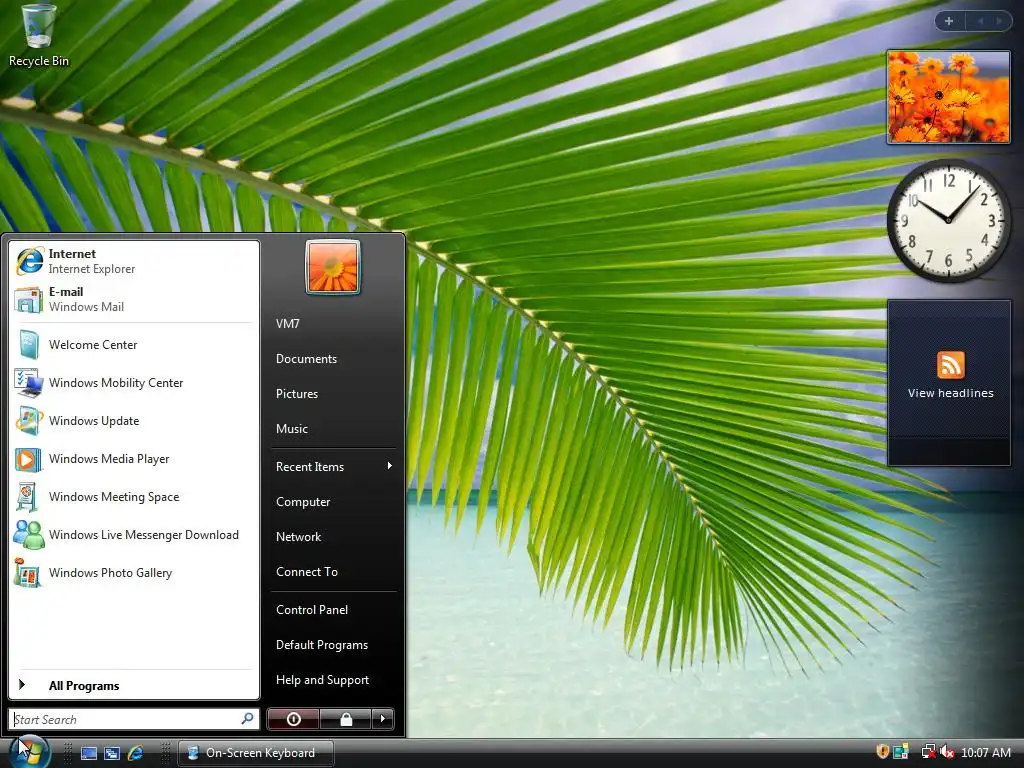Image resolution: width=1024 pixels, height=768 pixels.
Task: Click Switch between windows icon
Action: click(x=112, y=753)
